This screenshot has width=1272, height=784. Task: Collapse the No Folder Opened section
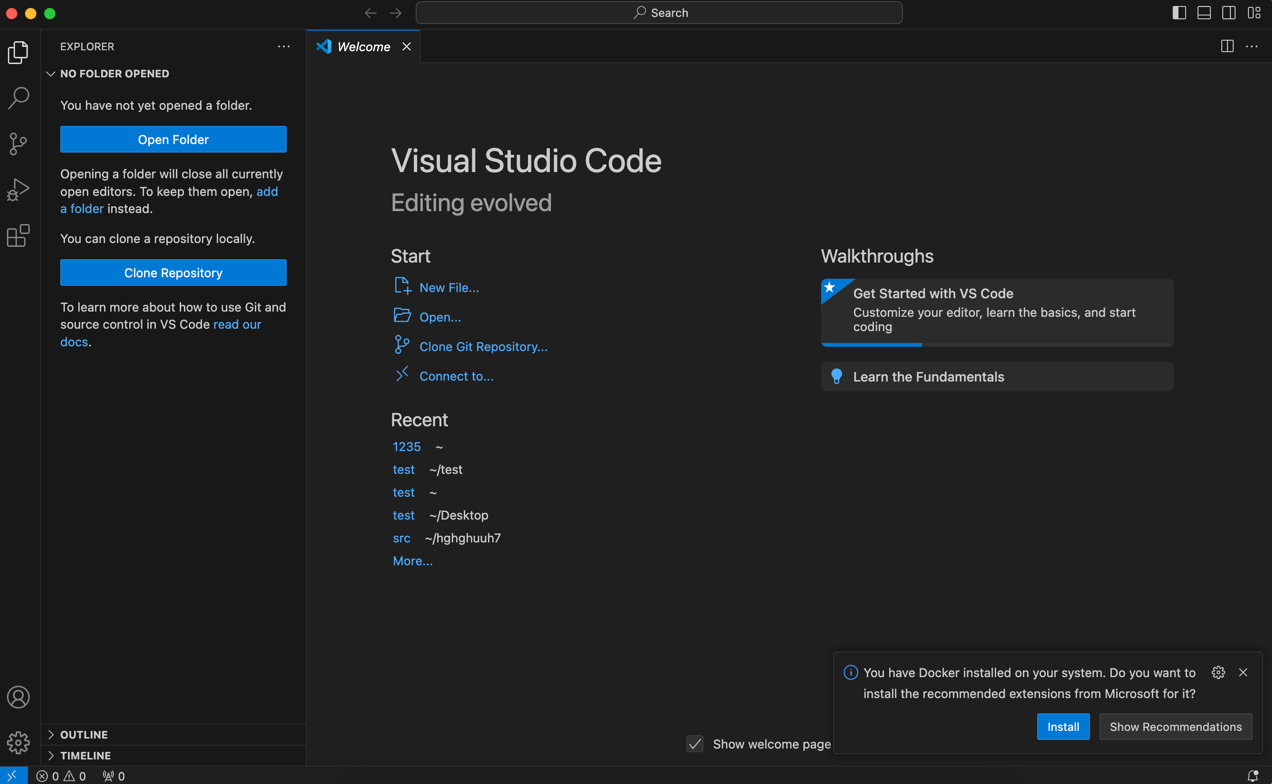[x=114, y=74]
